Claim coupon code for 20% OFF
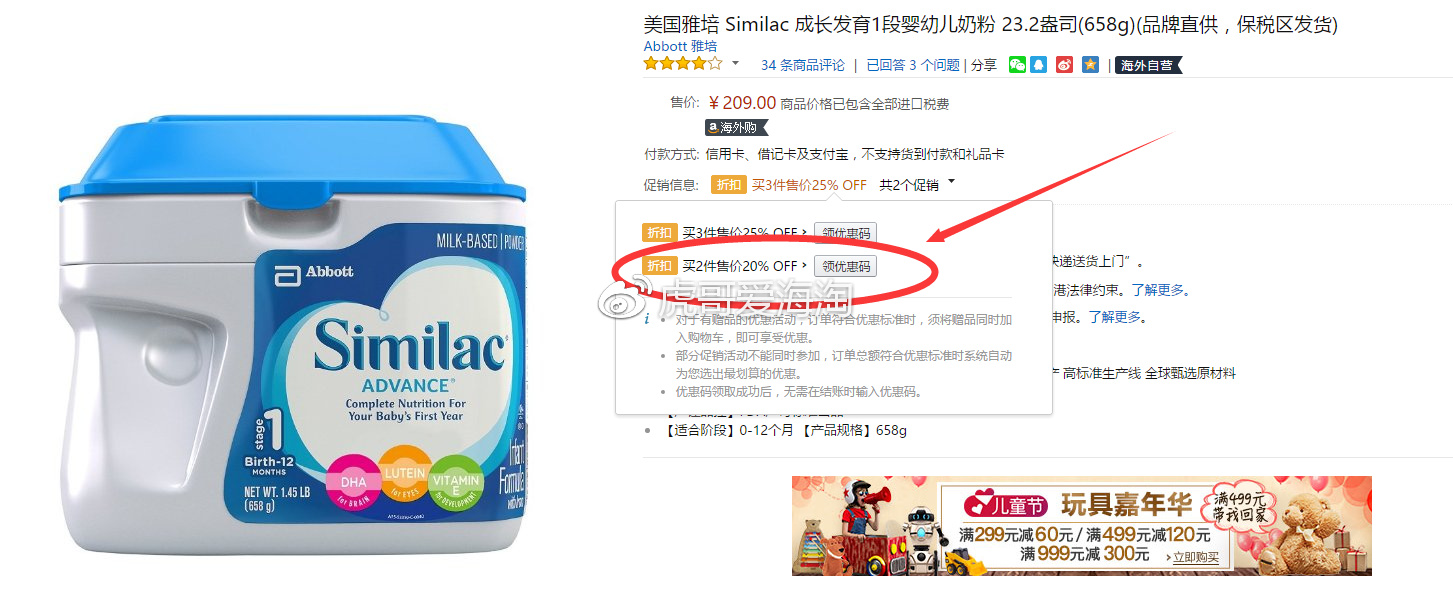The height and width of the screenshot is (595, 1453). tap(846, 266)
